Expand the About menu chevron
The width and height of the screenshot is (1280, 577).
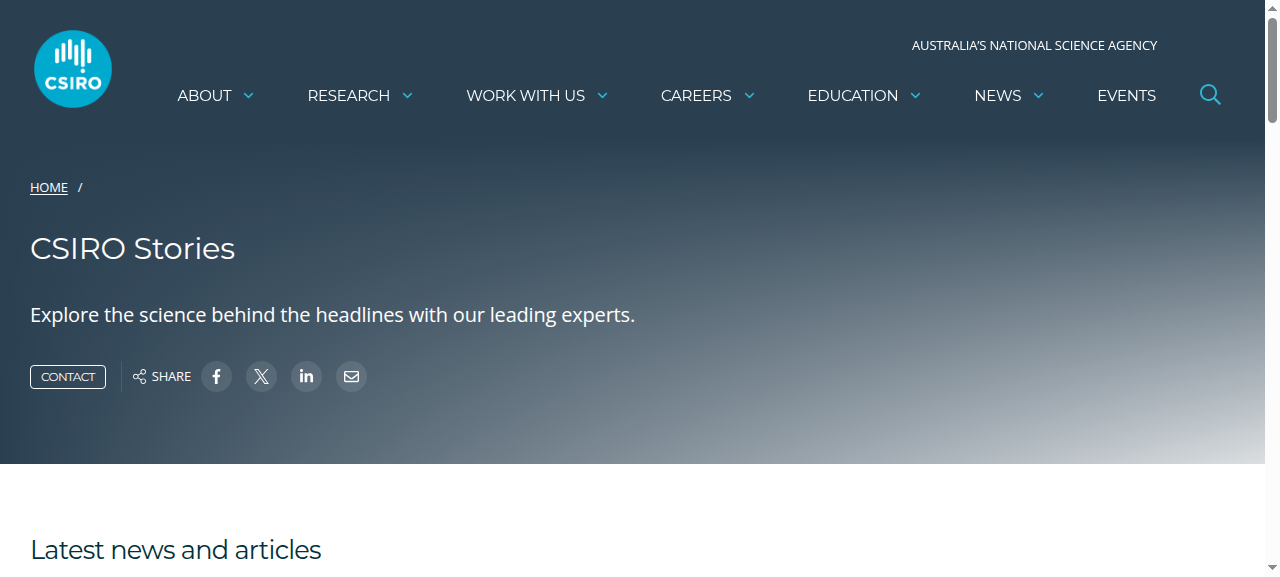click(x=249, y=96)
